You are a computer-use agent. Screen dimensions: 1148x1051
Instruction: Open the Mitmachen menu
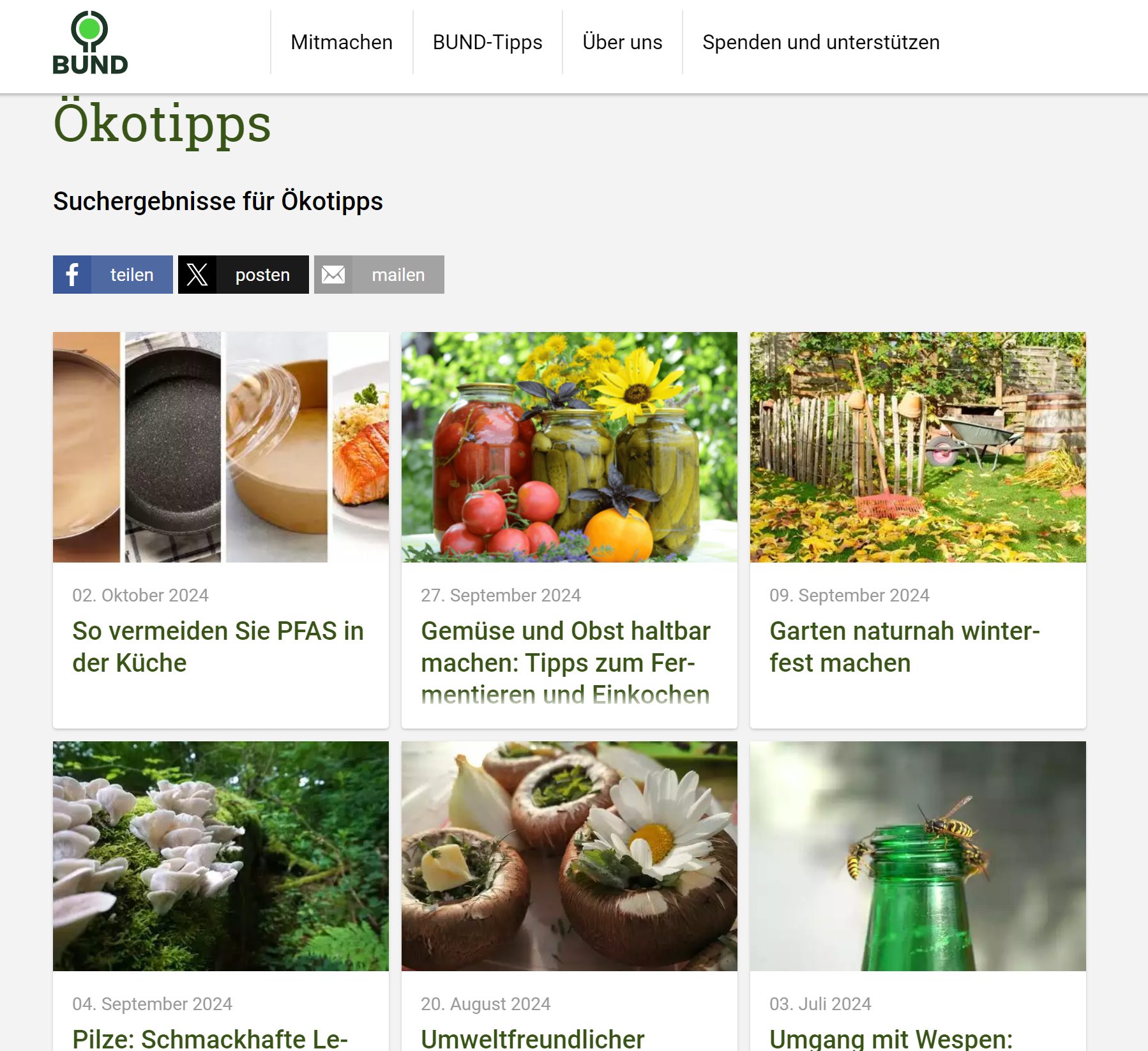click(342, 42)
